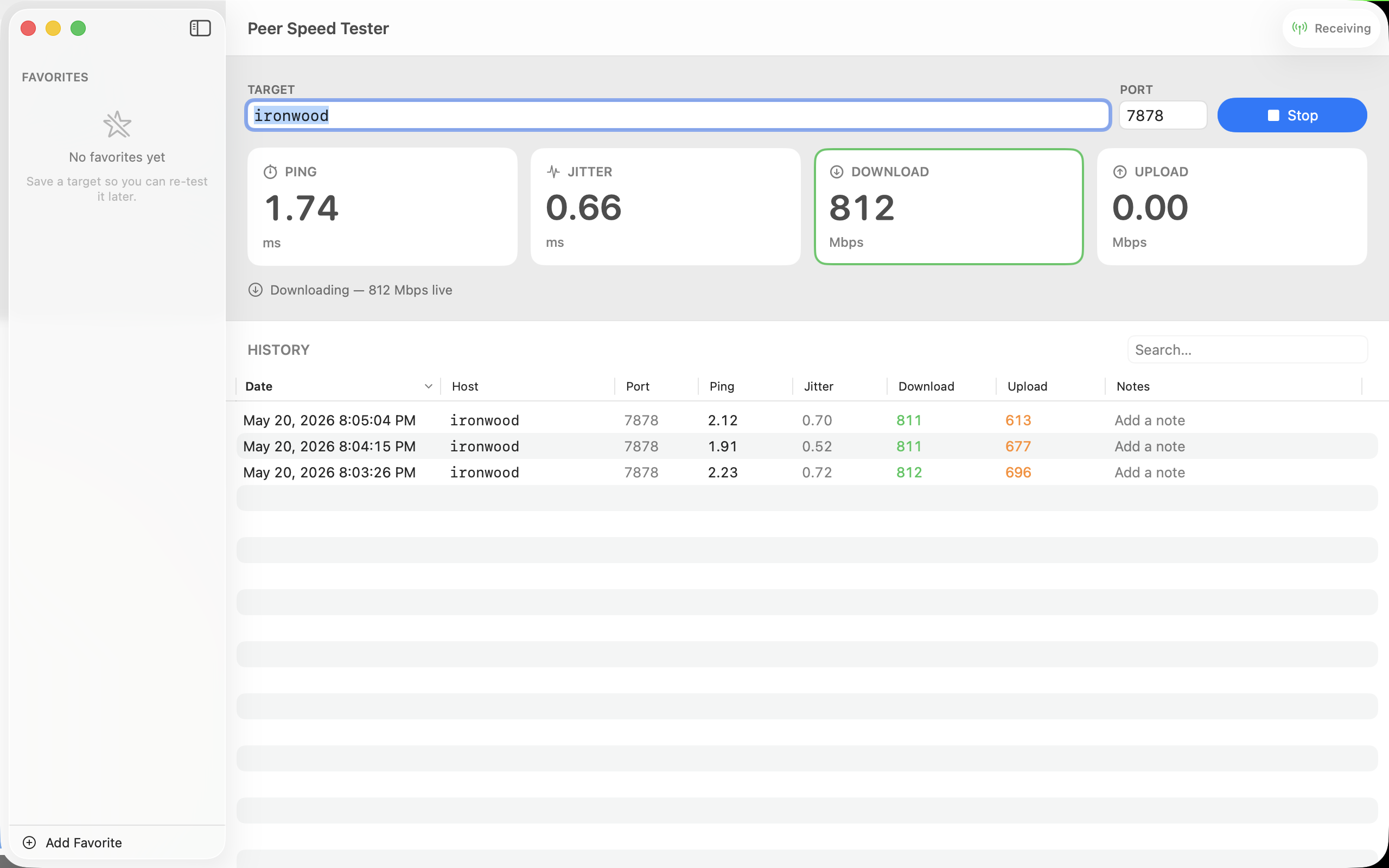Click ping value 2.23 in history
Screen dimensions: 1389x868
tap(723, 473)
